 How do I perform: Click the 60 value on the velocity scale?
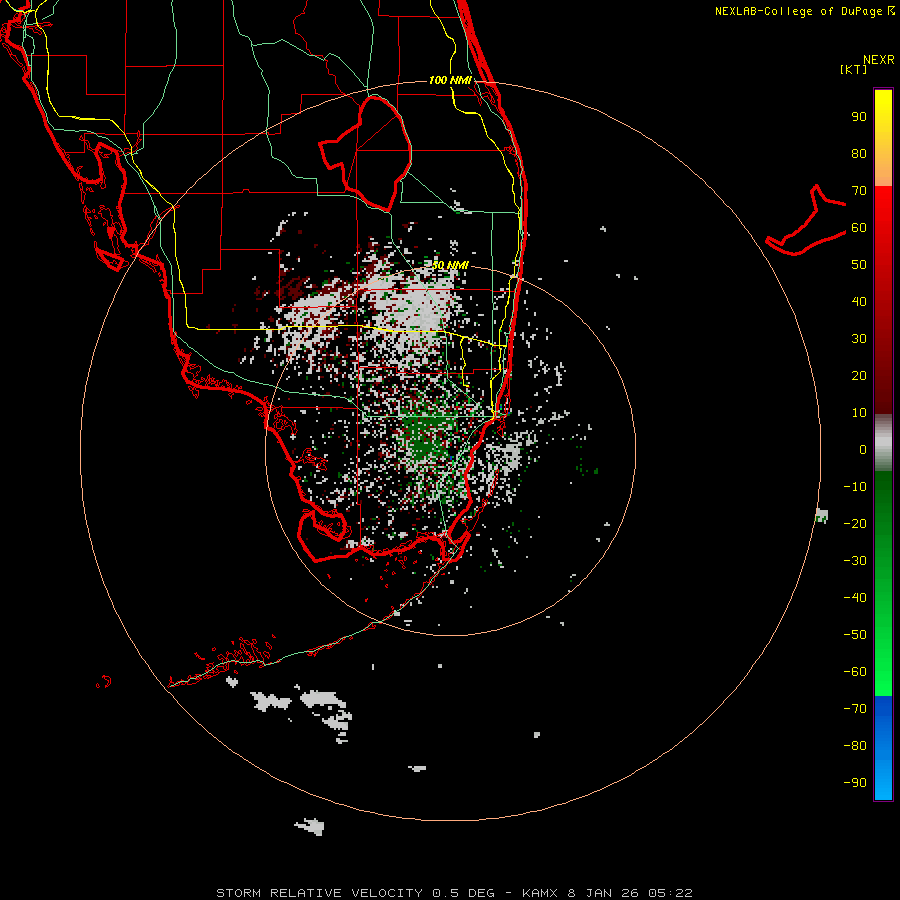[x=859, y=227]
